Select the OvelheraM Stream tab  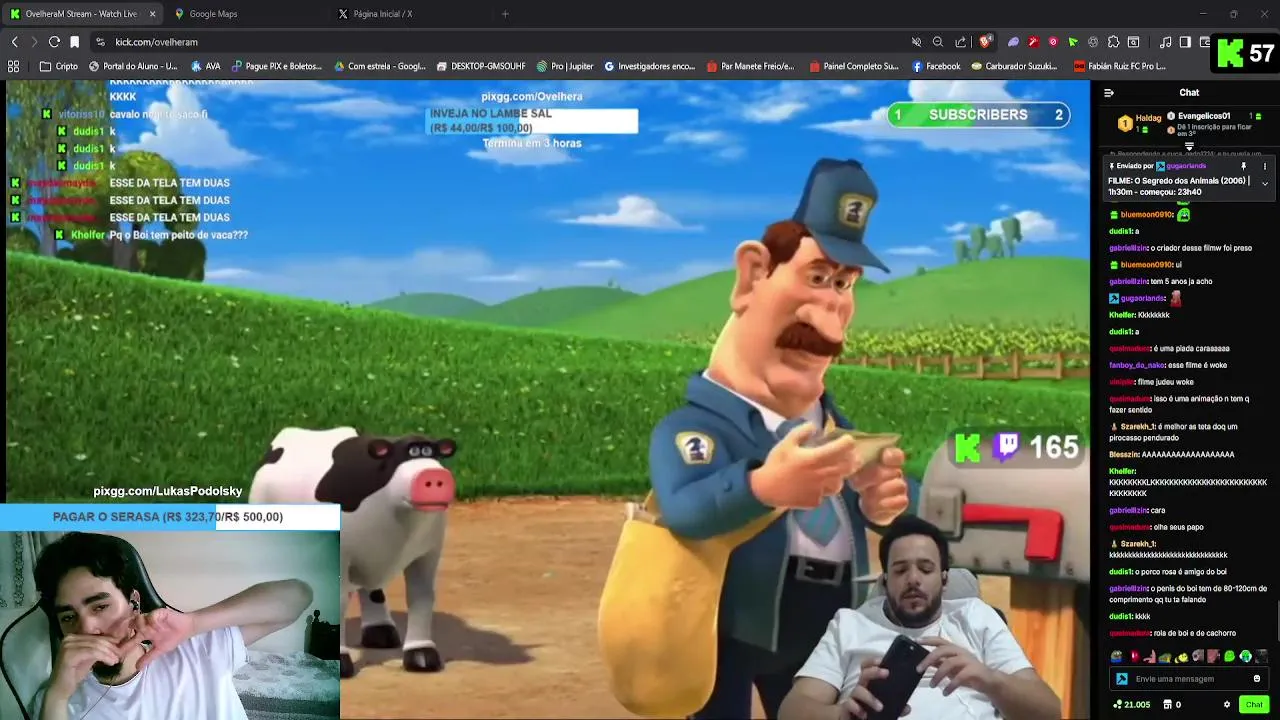click(x=80, y=14)
